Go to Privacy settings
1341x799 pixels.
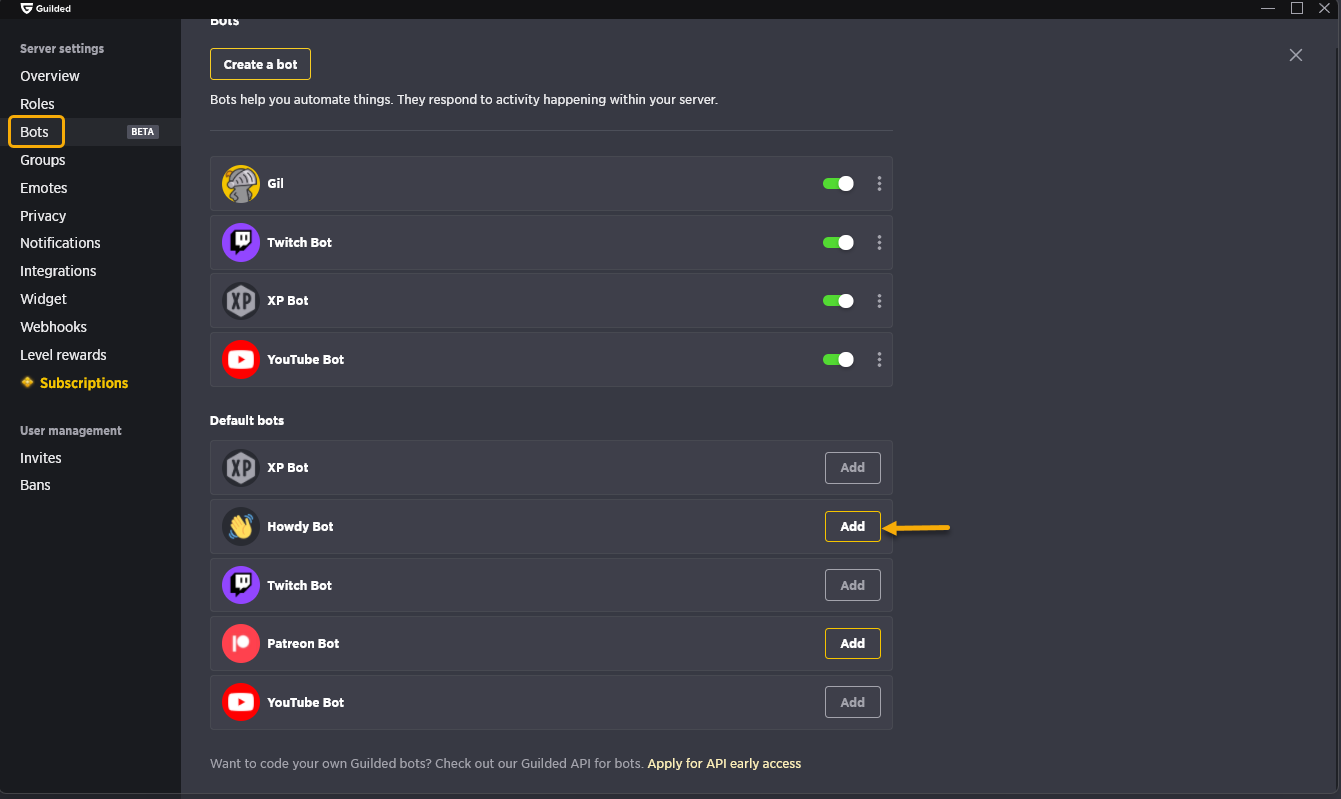point(43,216)
